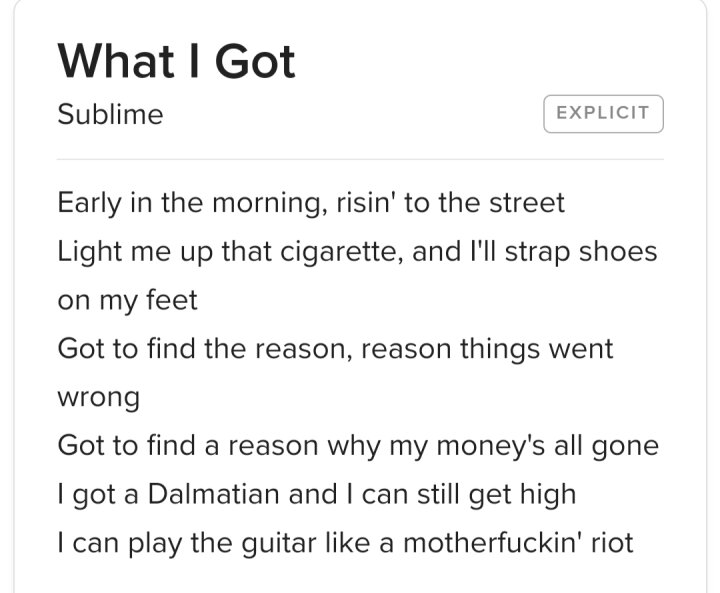Click the word "cigarette" in the lyrics
Screen dimensions: 720x593
coord(342,252)
